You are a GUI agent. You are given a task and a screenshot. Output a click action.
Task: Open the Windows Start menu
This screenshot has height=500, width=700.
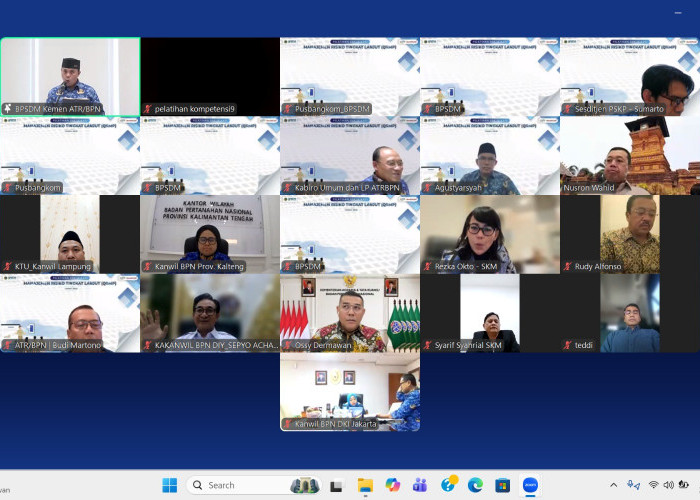[x=169, y=485]
